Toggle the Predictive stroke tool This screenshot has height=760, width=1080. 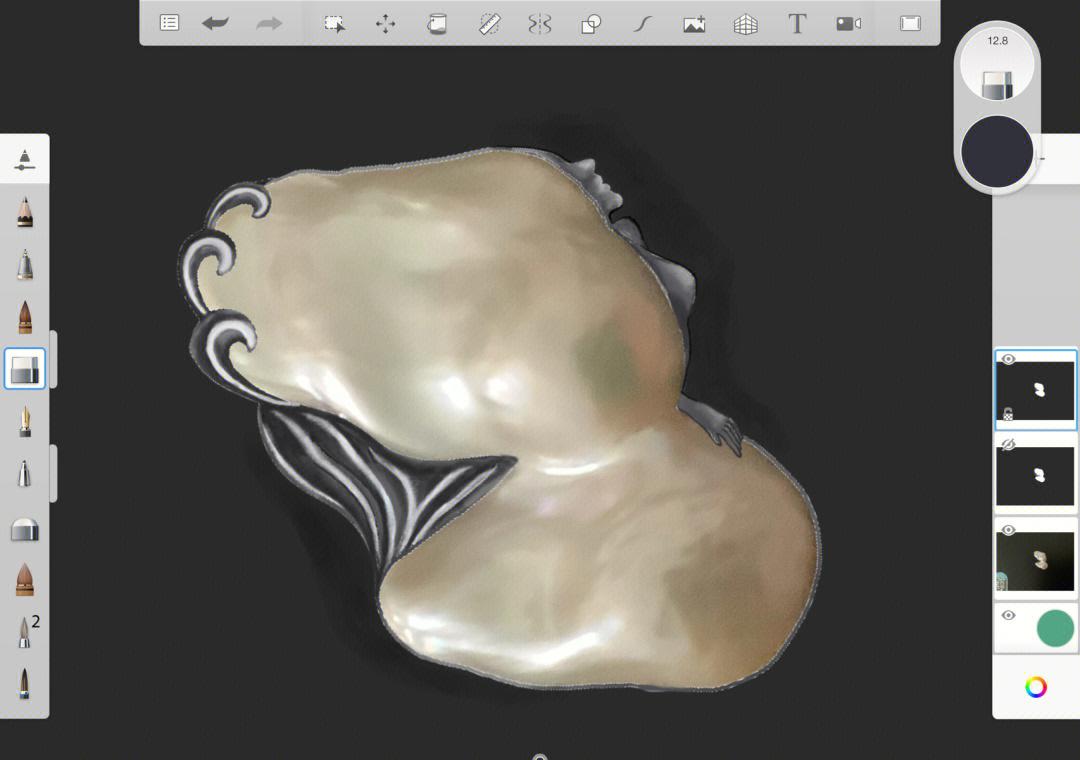(x=643, y=24)
